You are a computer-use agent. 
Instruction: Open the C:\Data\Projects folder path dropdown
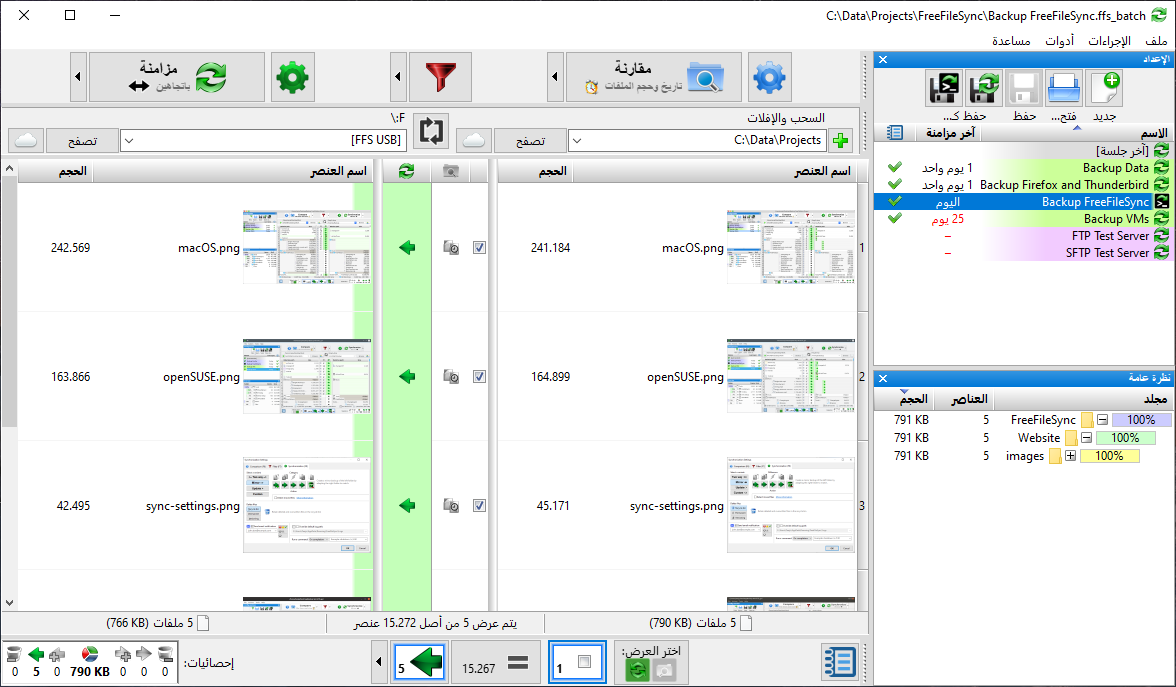577,140
